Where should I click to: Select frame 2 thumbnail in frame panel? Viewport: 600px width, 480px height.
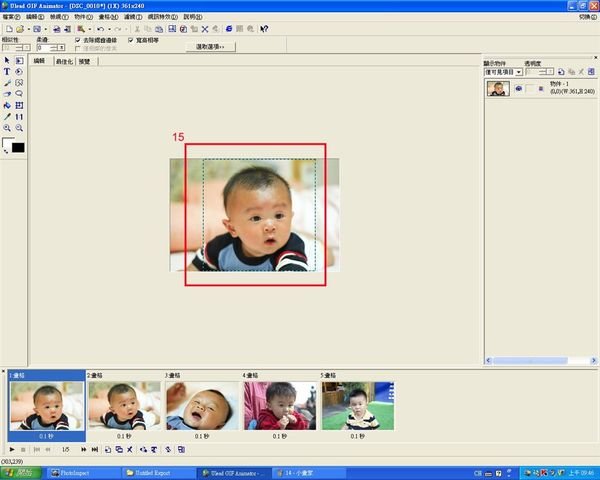click(x=124, y=406)
